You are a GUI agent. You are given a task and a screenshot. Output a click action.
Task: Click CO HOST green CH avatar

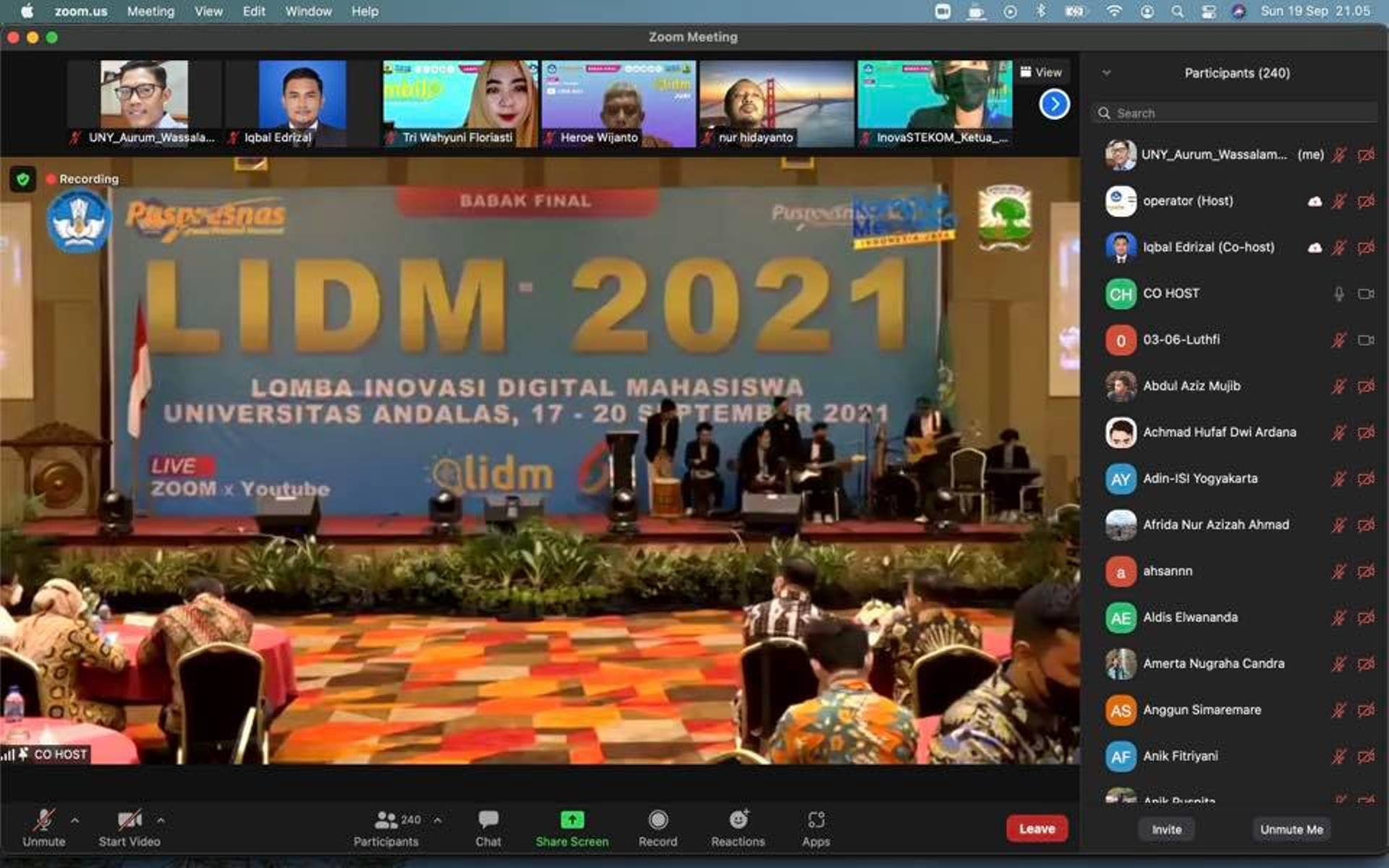[1121, 294]
